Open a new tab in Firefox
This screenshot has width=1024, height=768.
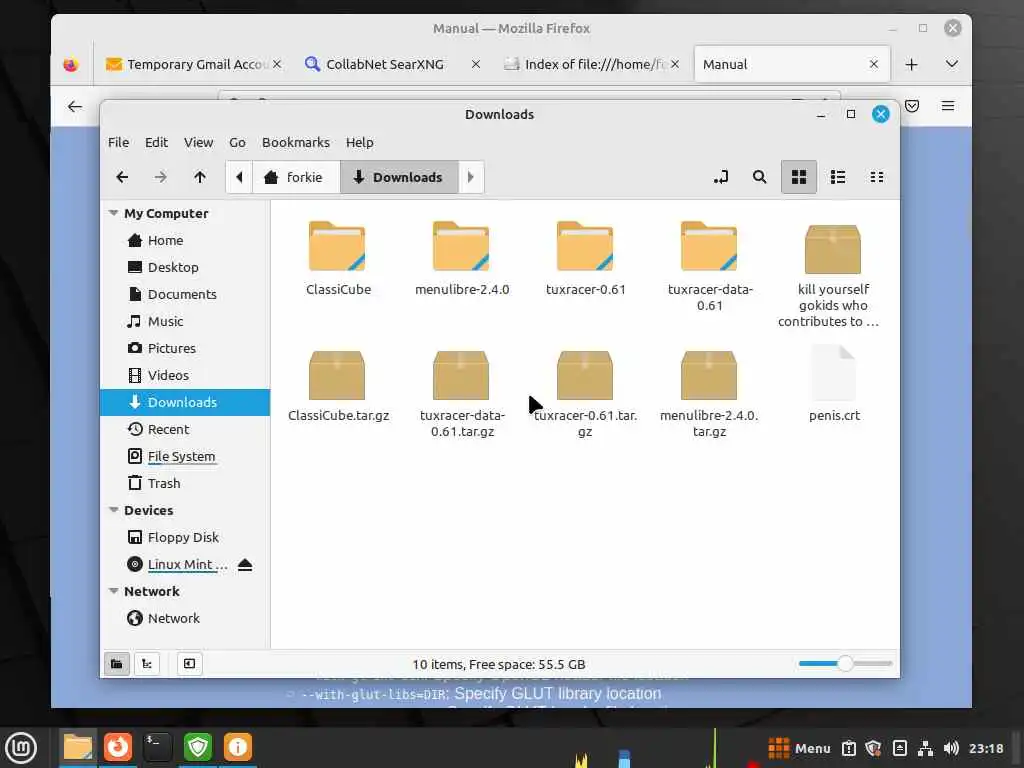912,64
